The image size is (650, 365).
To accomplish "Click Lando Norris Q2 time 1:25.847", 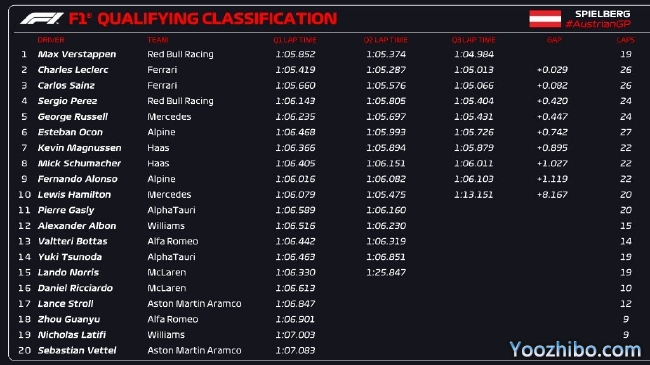I will click(x=386, y=273).
